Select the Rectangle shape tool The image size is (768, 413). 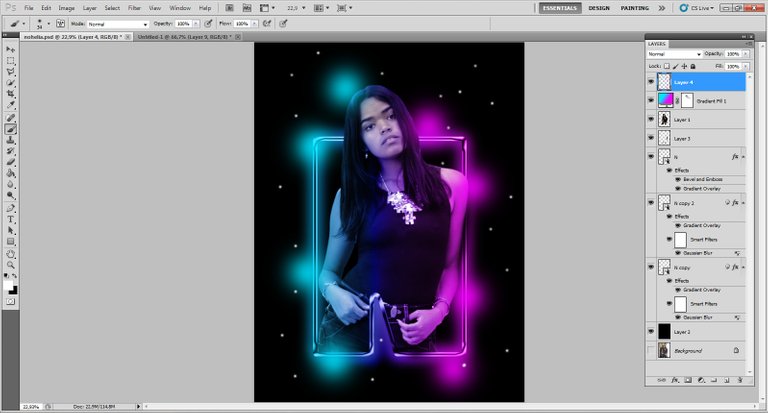coord(10,242)
